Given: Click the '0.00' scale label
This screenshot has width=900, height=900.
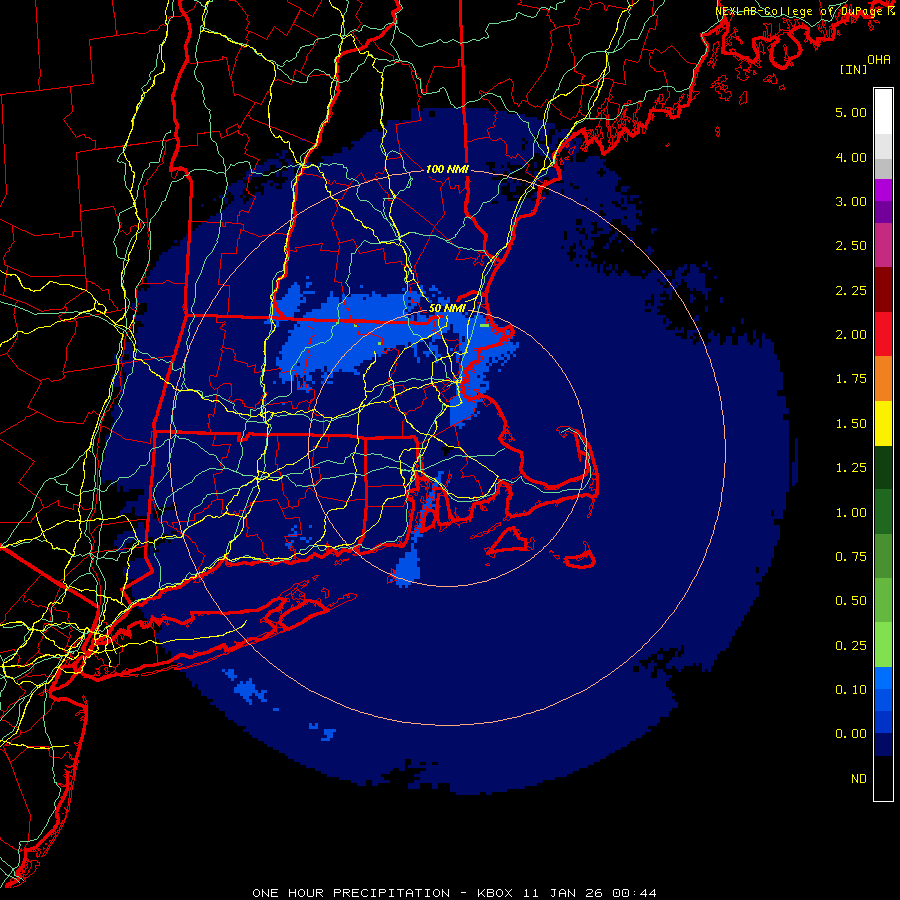Looking at the screenshot, I should coord(851,734).
